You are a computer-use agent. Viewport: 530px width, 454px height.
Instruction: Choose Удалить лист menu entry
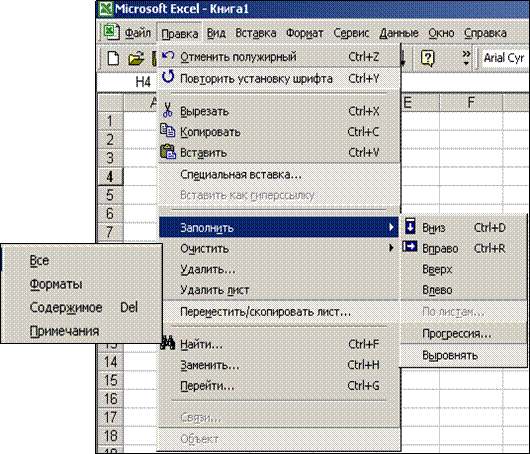tap(279, 290)
